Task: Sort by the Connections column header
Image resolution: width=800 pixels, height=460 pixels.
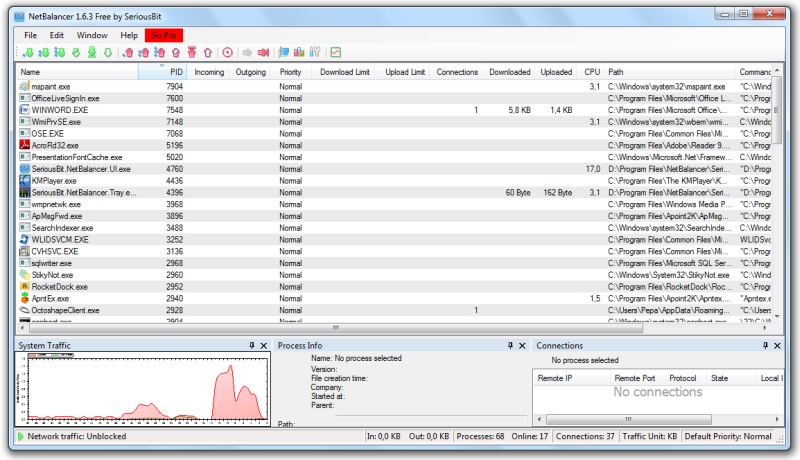Action: click(x=457, y=72)
